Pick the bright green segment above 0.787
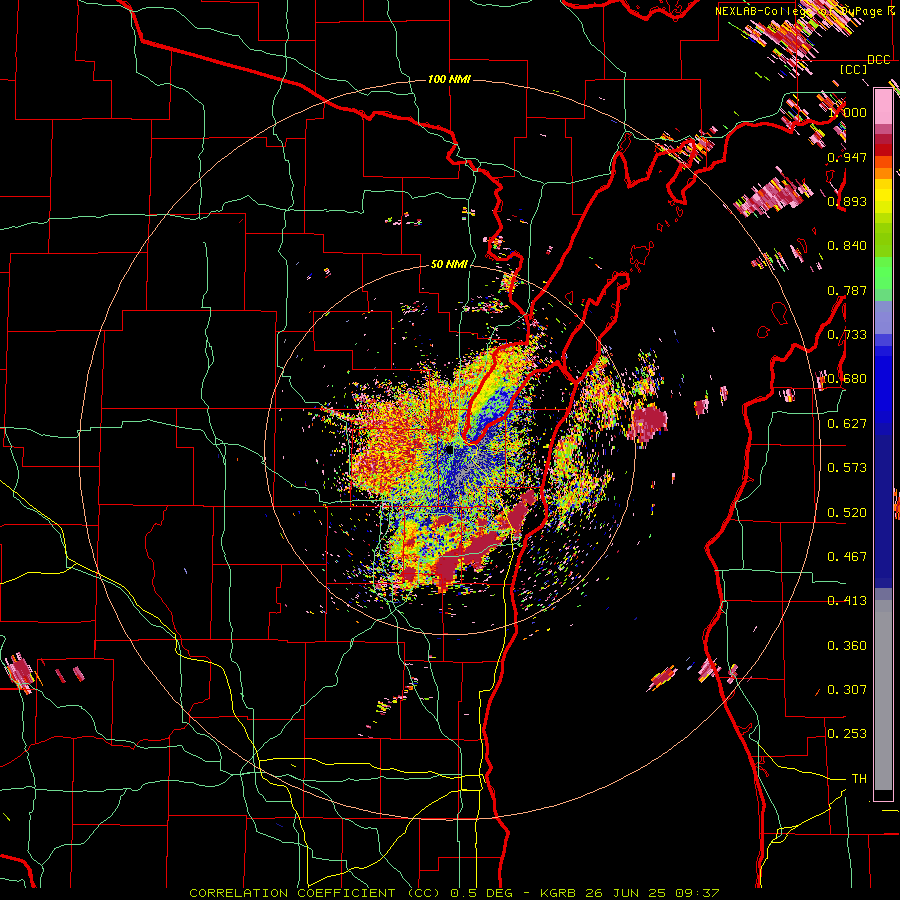The image size is (900, 900). coord(883,273)
